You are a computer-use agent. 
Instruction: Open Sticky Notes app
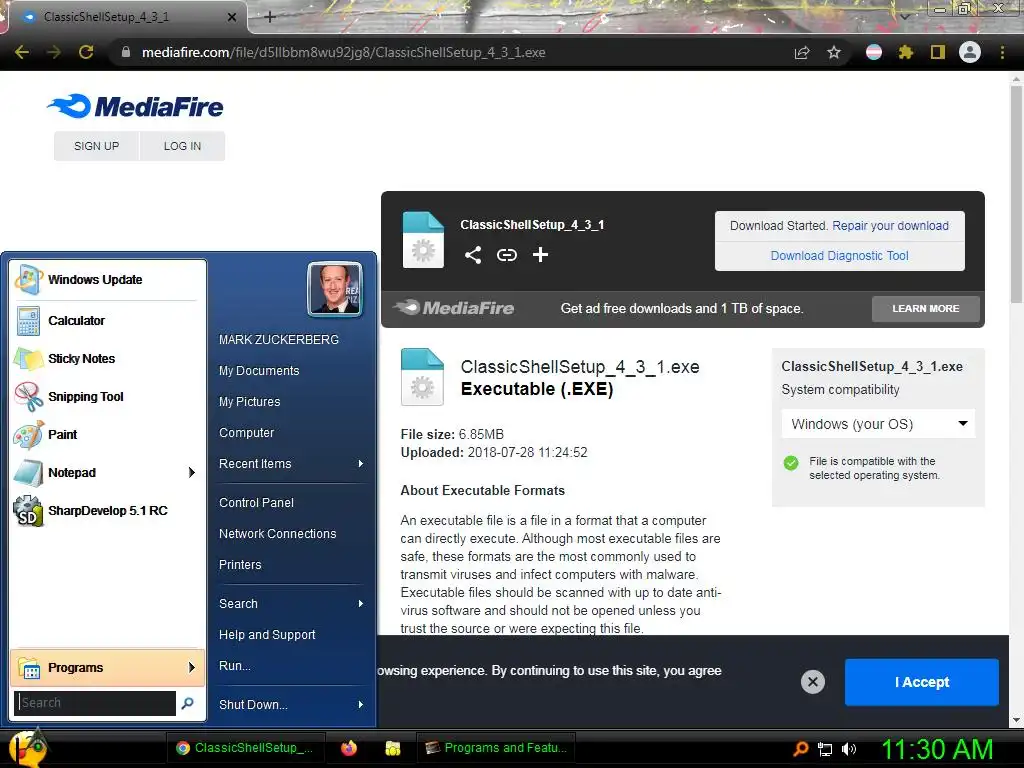pos(108,359)
